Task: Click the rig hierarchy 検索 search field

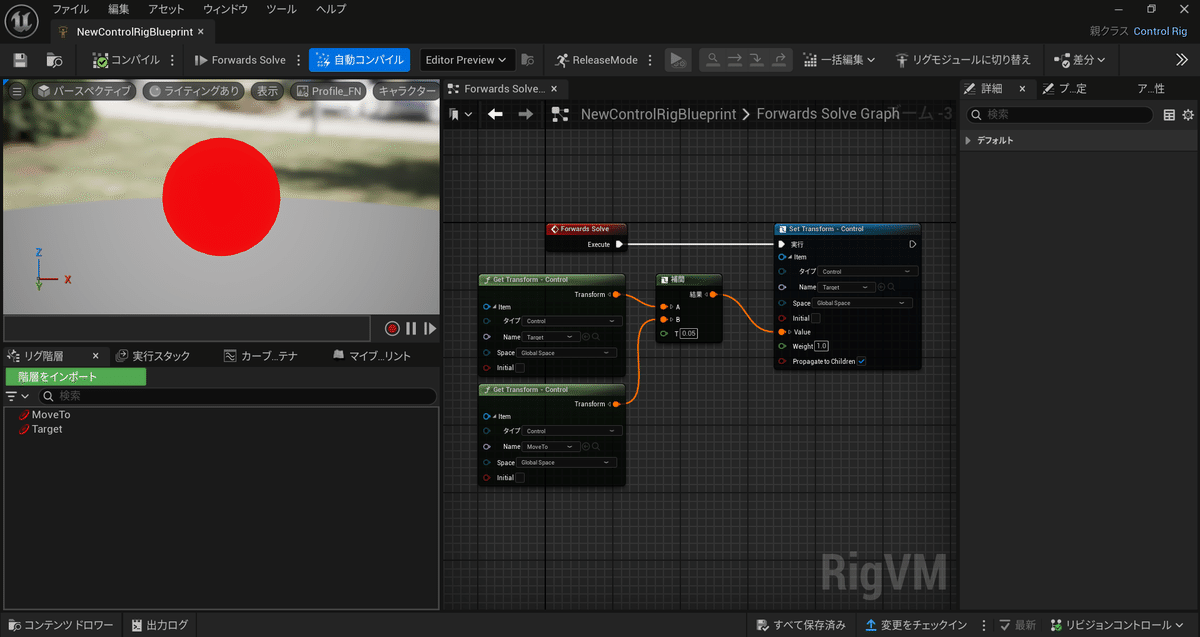Action: (x=236, y=396)
